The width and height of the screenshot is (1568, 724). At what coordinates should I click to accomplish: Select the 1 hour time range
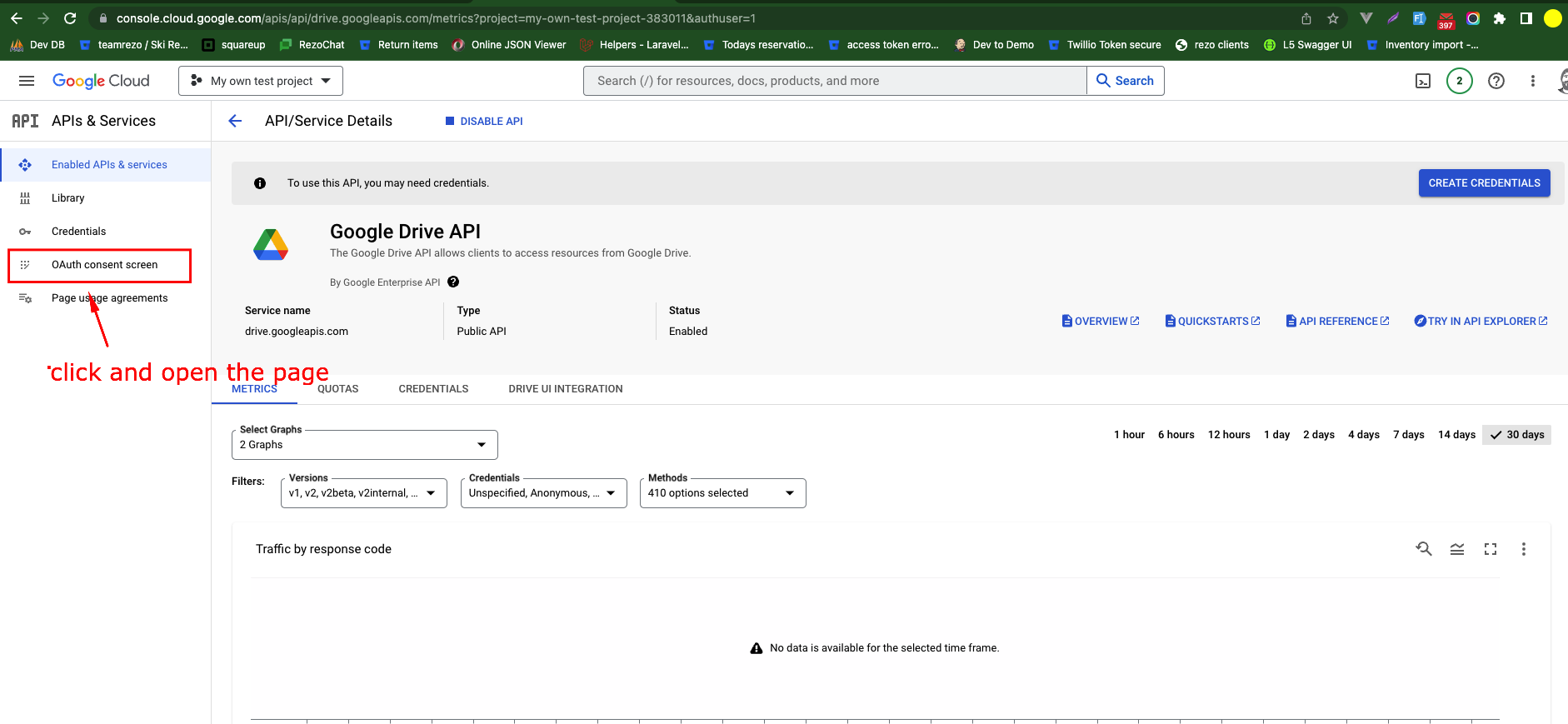tap(1129, 435)
